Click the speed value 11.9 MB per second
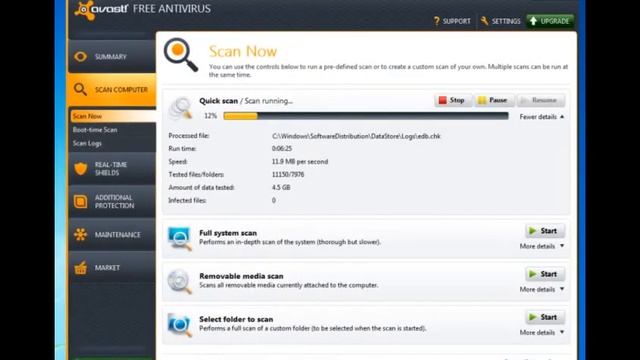The height and width of the screenshot is (360, 640). pos(300,162)
